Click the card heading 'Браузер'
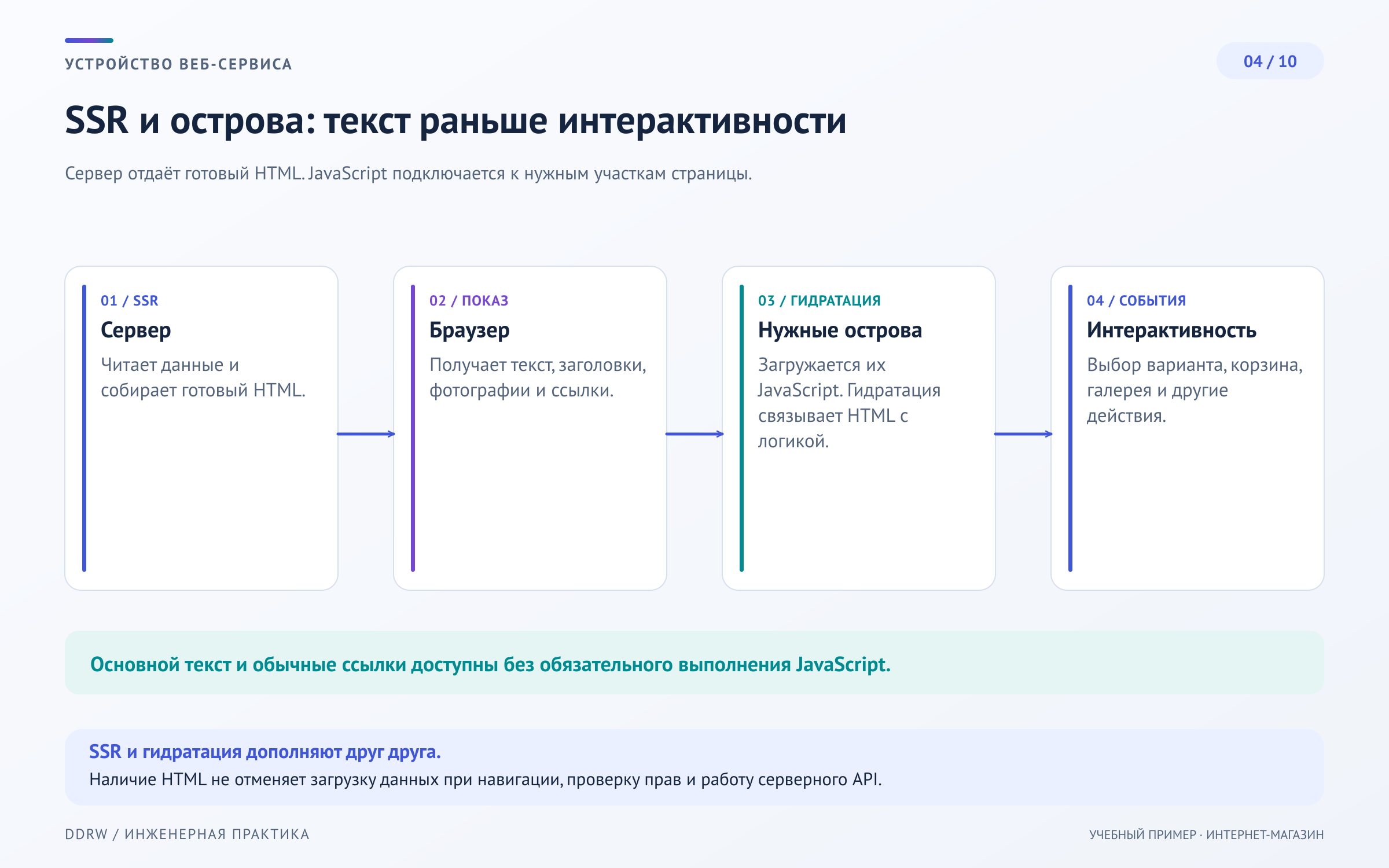This screenshot has height=868, width=1389. pos(469,330)
